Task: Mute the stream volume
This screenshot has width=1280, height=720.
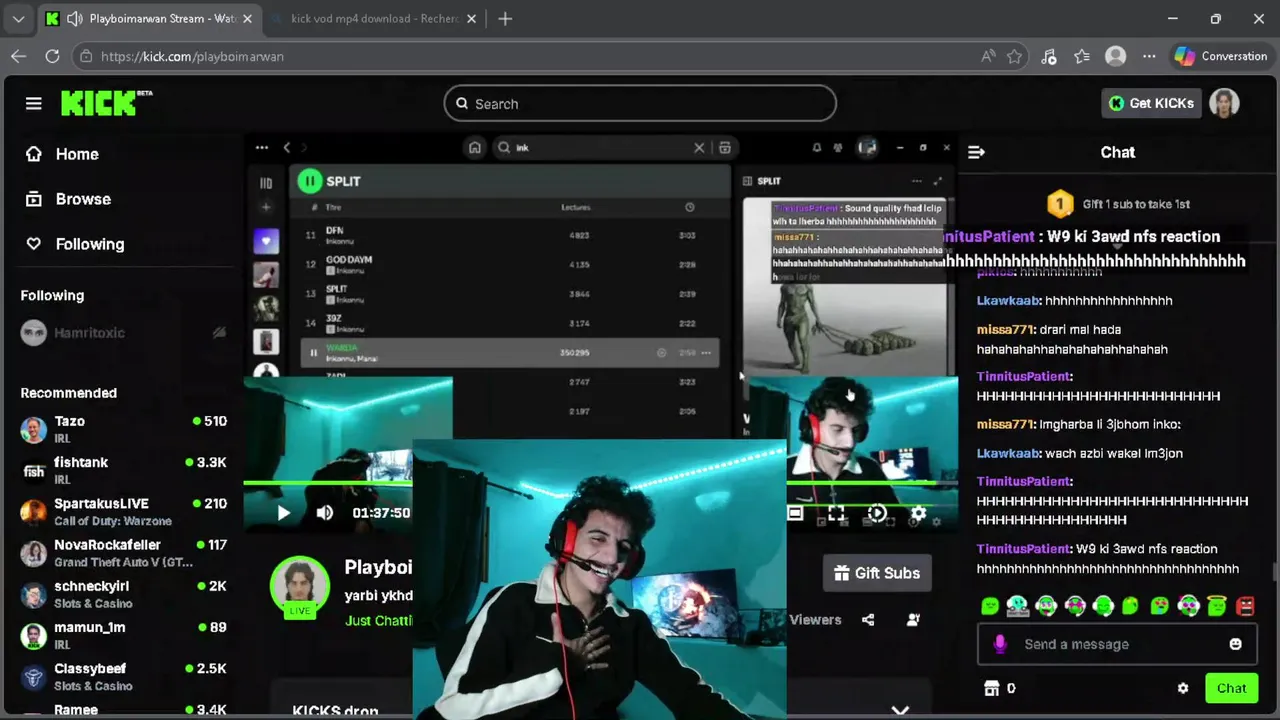Action: (325, 513)
